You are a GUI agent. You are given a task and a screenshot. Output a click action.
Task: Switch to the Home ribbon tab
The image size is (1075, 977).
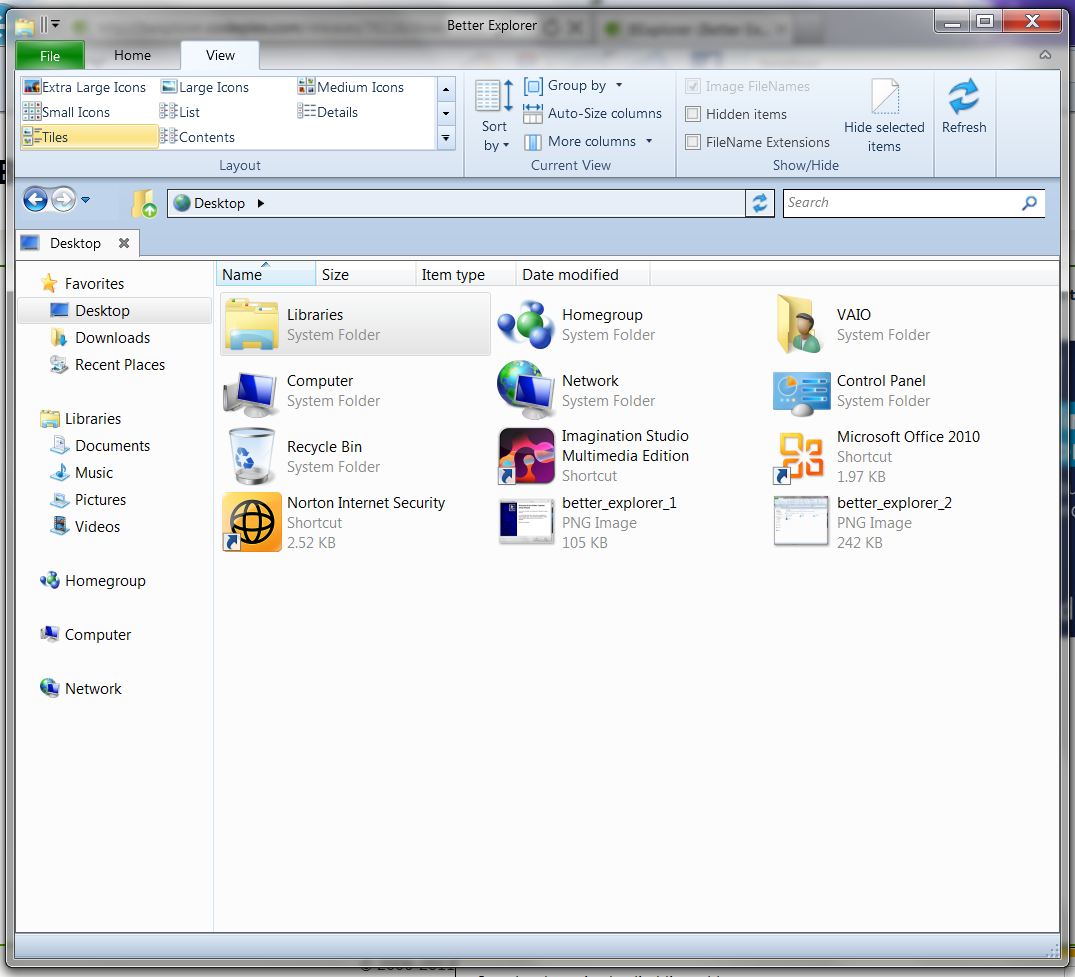[x=132, y=56]
